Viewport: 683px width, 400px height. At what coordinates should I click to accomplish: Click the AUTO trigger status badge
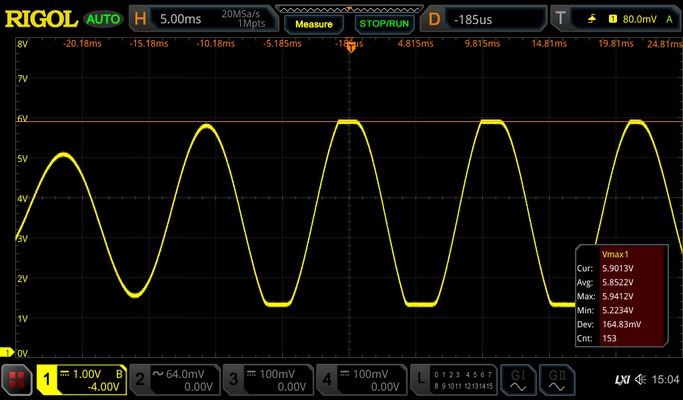coord(103,19)
